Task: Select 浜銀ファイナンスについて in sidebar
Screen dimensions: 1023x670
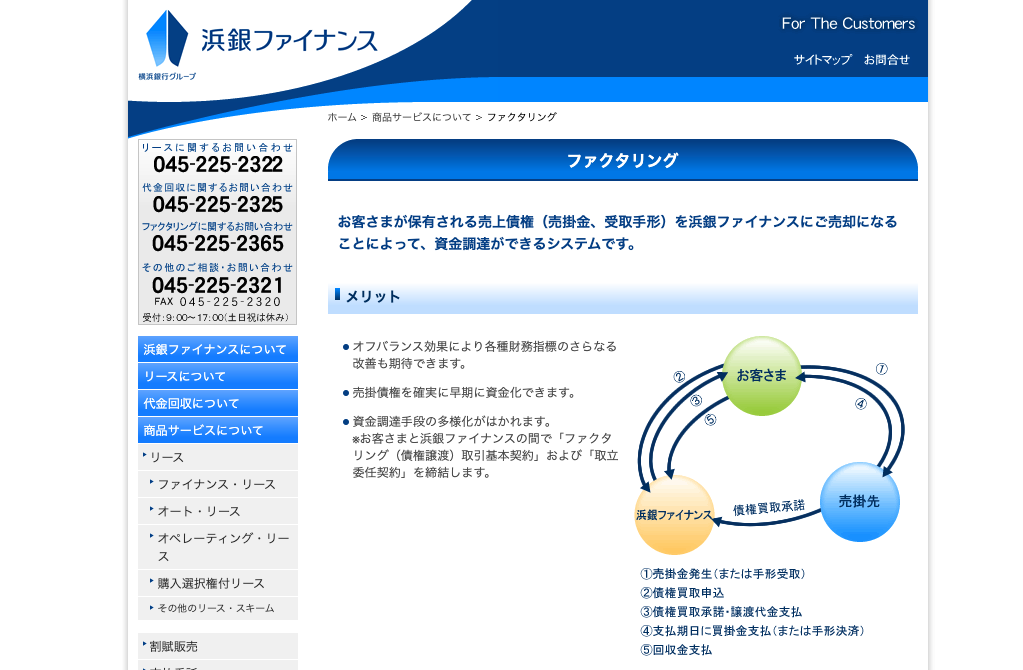Action: (x=217, y=349)
